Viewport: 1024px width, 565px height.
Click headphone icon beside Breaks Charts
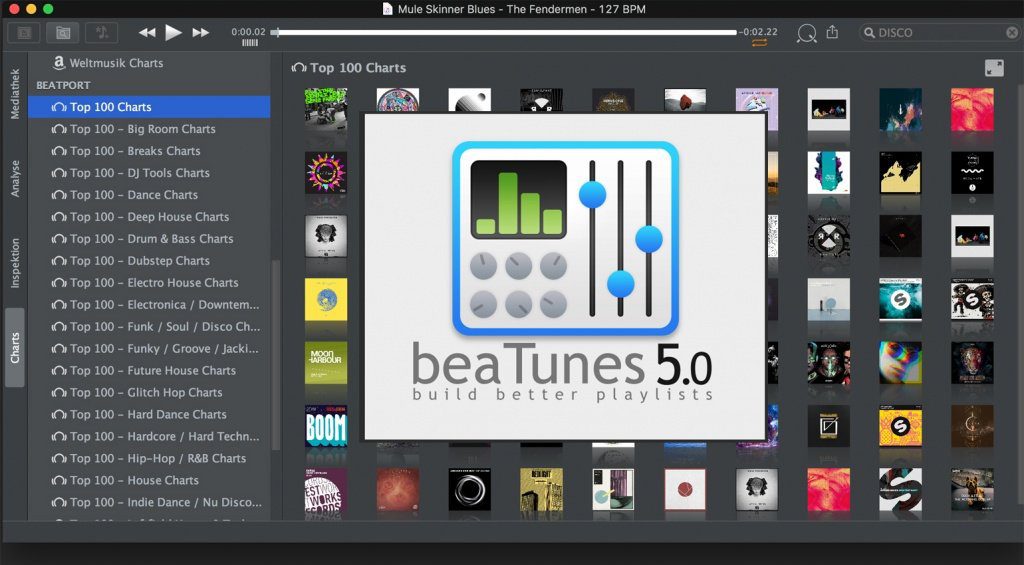59,151
